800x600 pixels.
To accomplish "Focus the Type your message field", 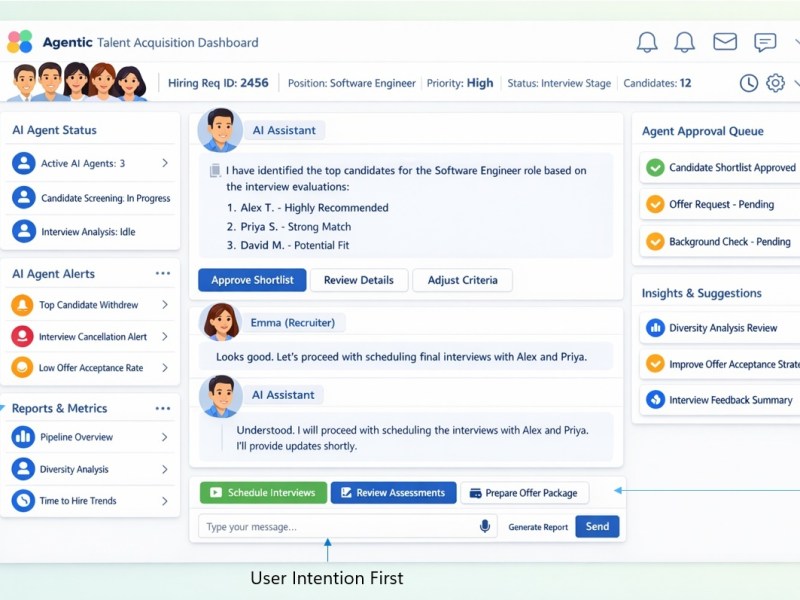I will [x=335, y=527].
